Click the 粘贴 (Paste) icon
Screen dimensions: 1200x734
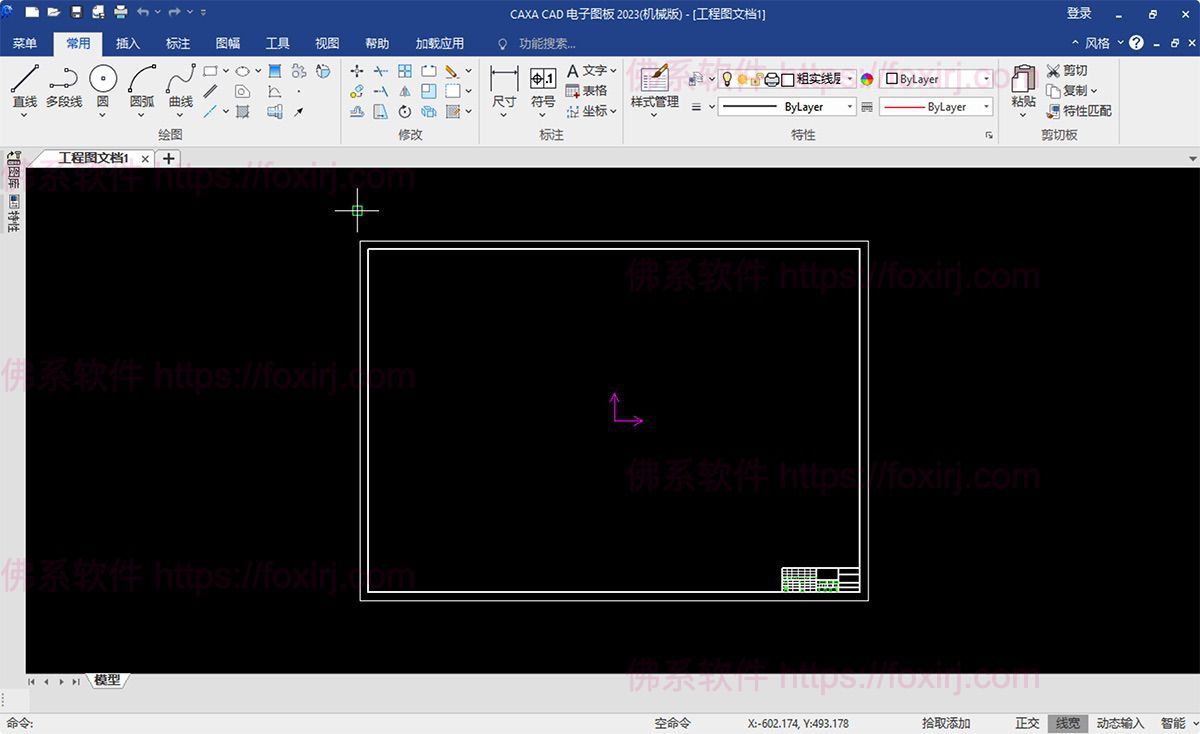point(1023,80)
